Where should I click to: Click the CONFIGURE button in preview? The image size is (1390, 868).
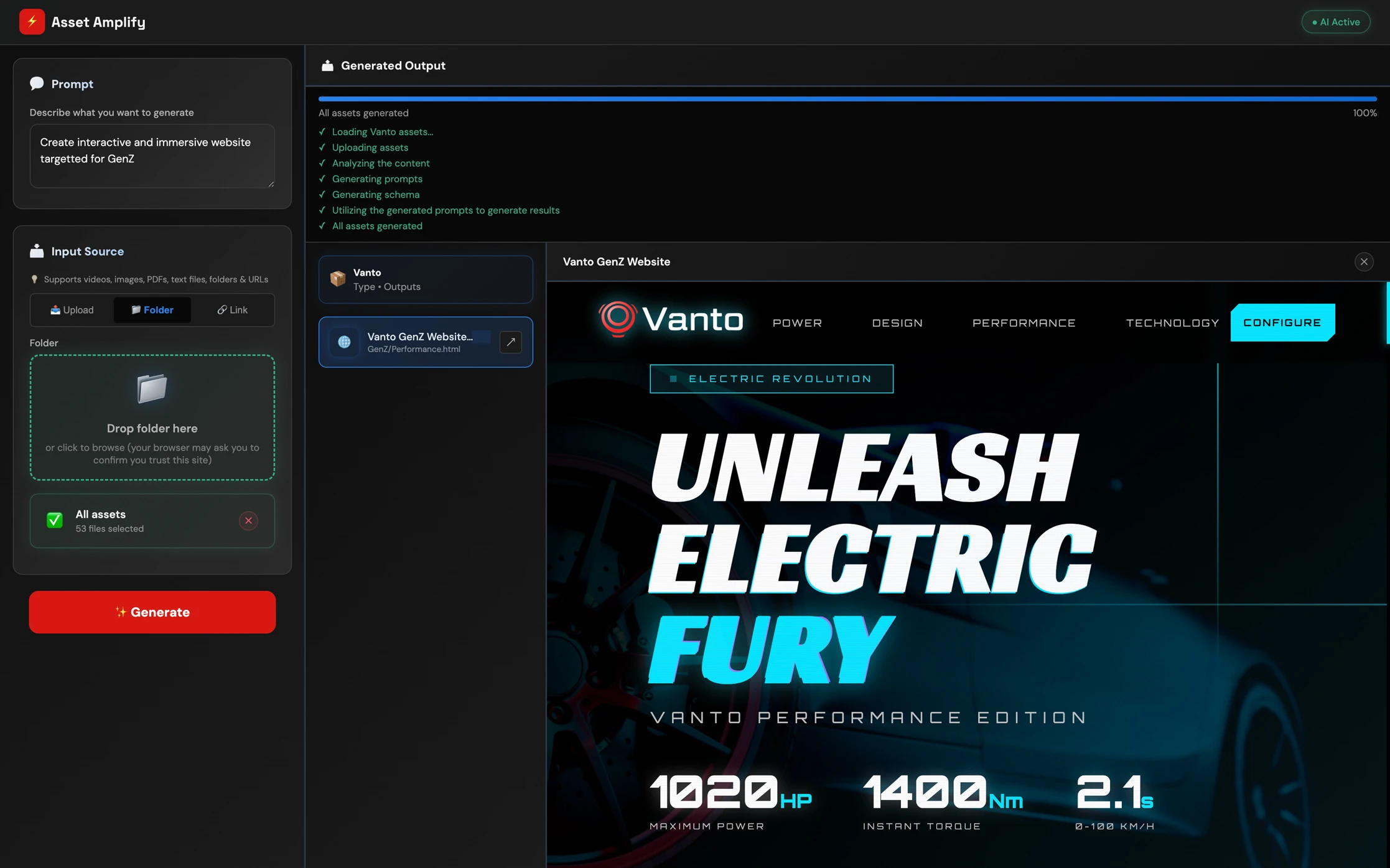coord(1282,322)
